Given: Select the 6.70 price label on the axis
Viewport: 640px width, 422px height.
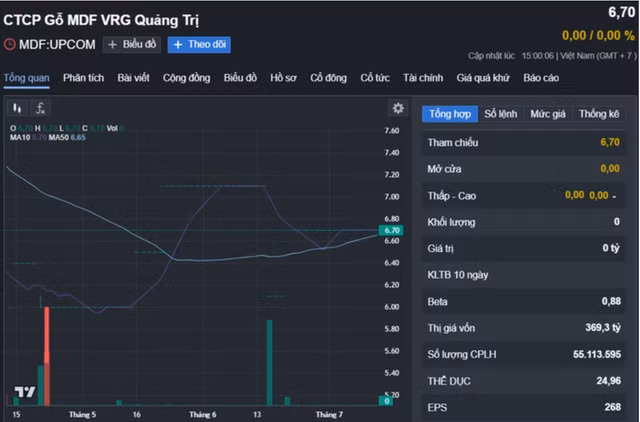Looking at the screenshot, I should click(x=391, y=230).
